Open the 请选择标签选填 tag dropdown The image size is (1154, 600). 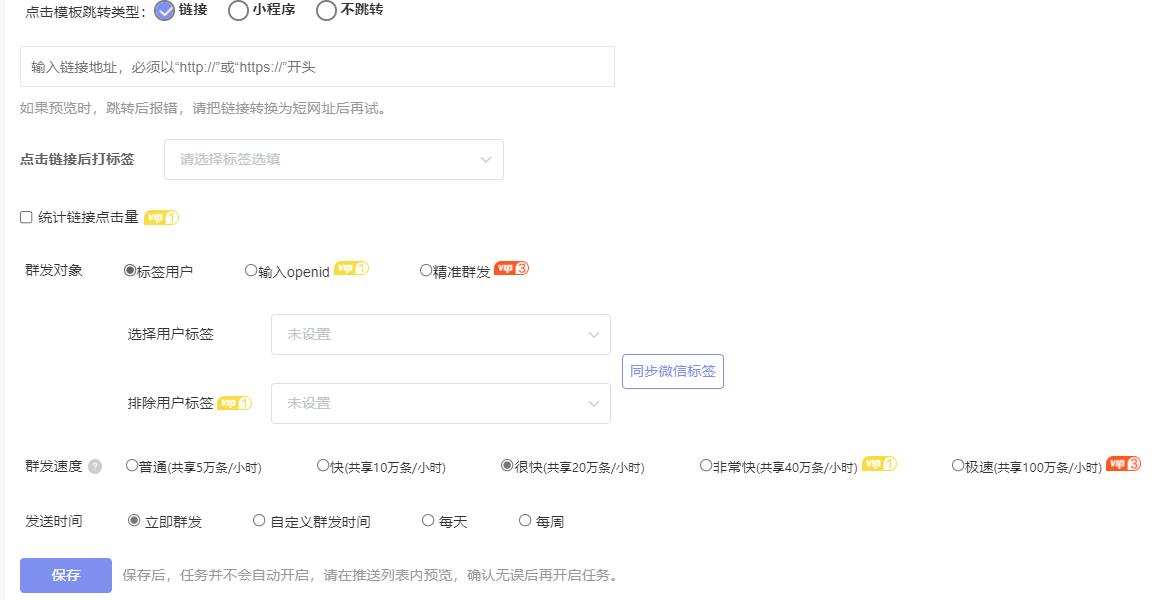point(333,159)
